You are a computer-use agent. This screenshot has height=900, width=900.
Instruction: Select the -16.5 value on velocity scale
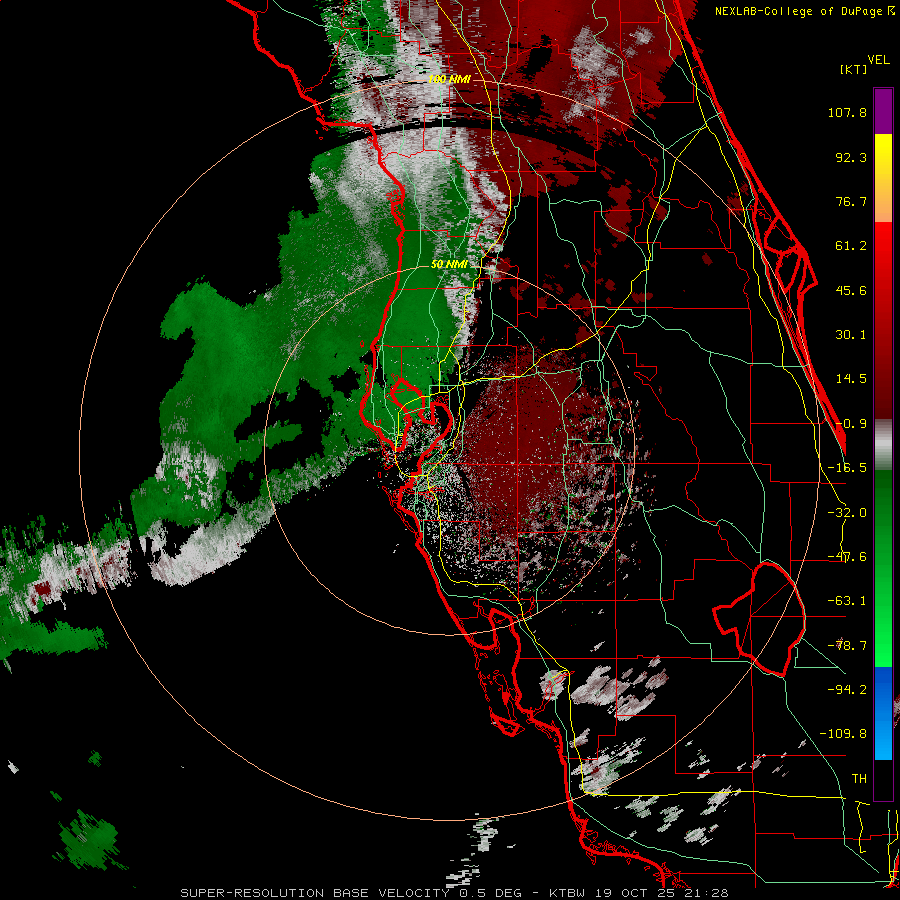click(847, 468)
